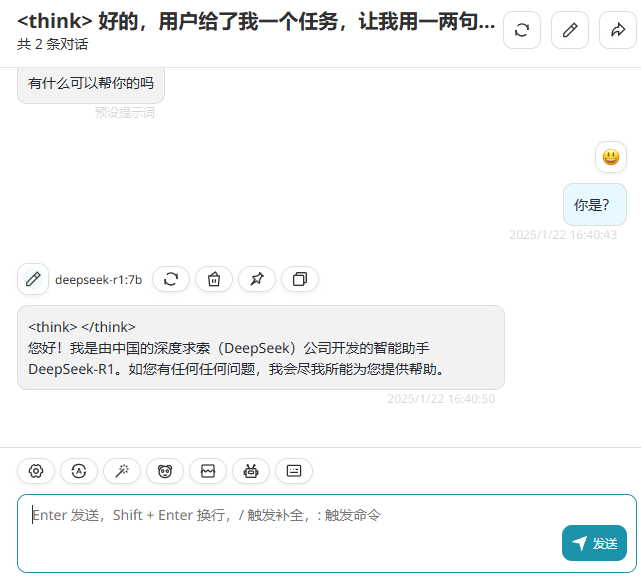Image resolution: width=641 pixels, height=580 pixels.
Task: Pin the deepseek-r1:7b reply
Action: [257, 279]
